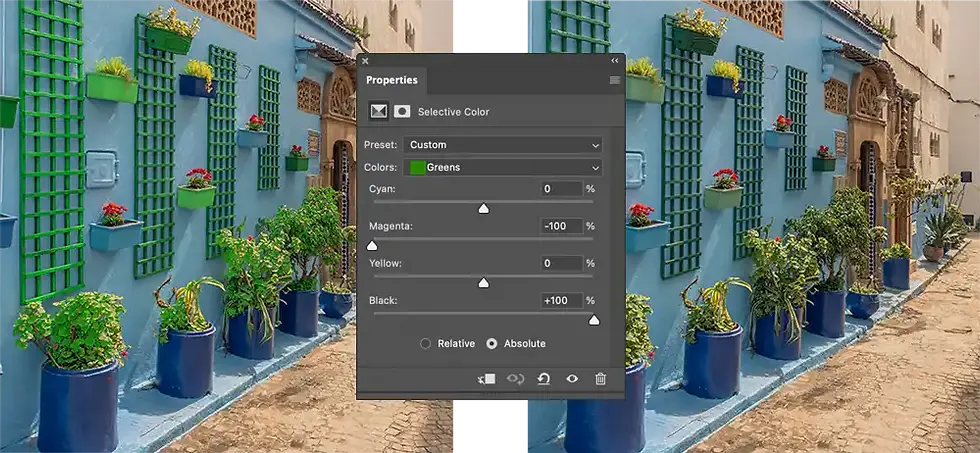Click the Selective Color label text
980x453 pixels.
pos(453,112)
